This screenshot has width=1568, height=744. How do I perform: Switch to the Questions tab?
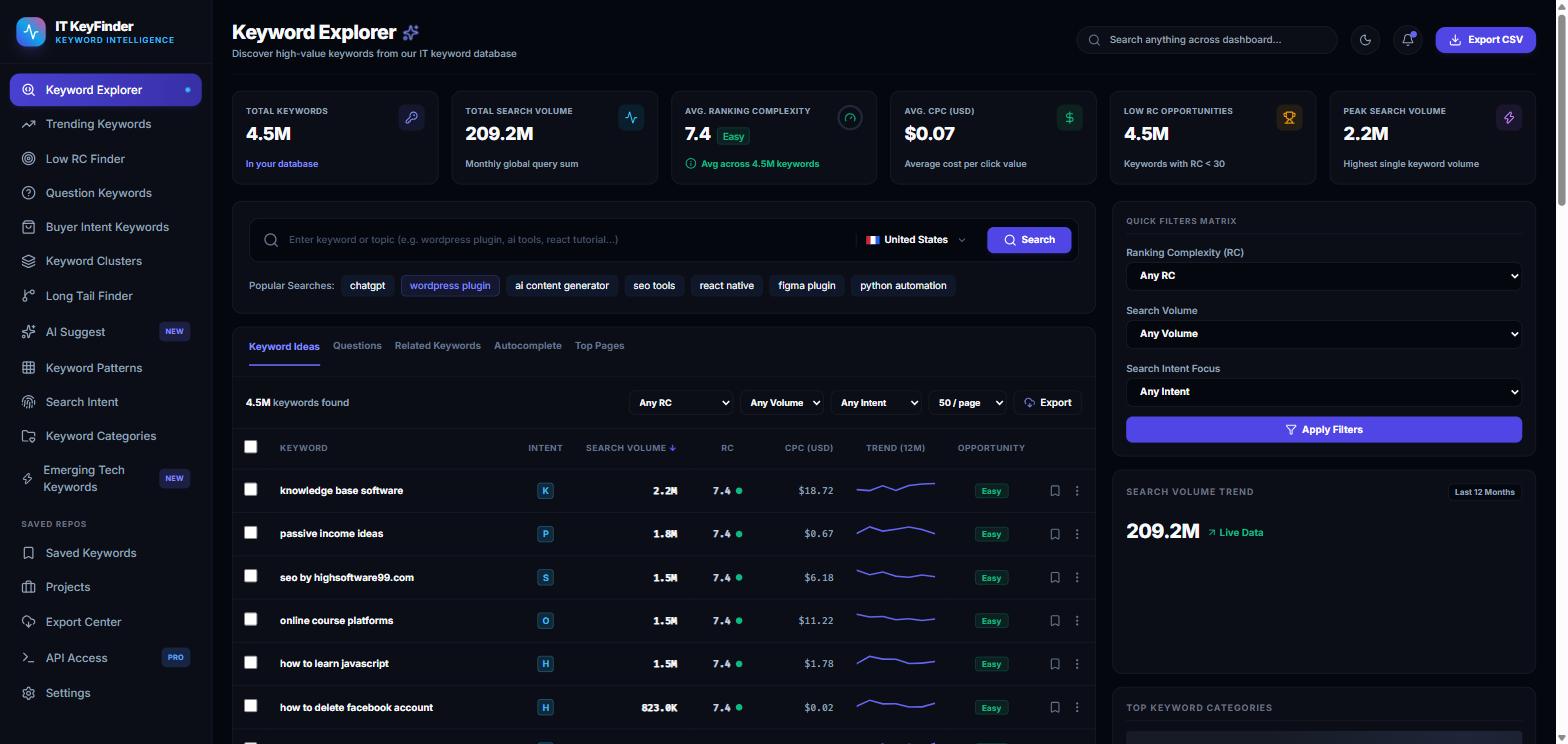click(357, 346)
